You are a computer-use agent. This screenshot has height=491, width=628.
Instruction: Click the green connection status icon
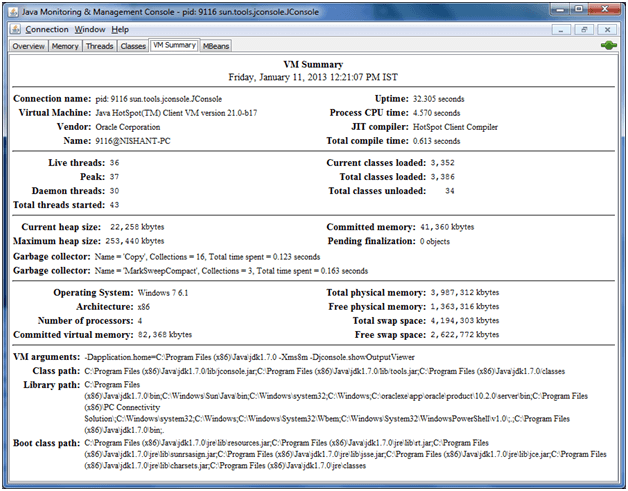[x=609, y=46]
